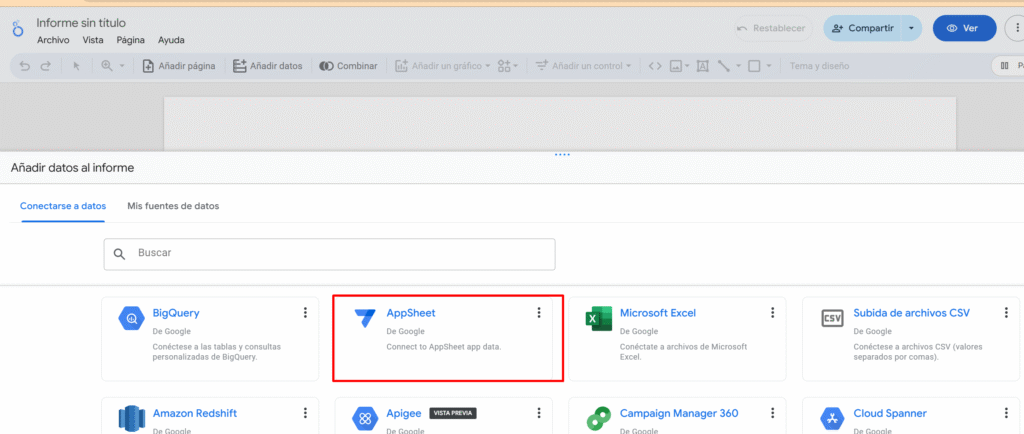This screenshot has width=1024, height=434.
Task: Click the search magnifier icon
Action: tap(120, 254)
